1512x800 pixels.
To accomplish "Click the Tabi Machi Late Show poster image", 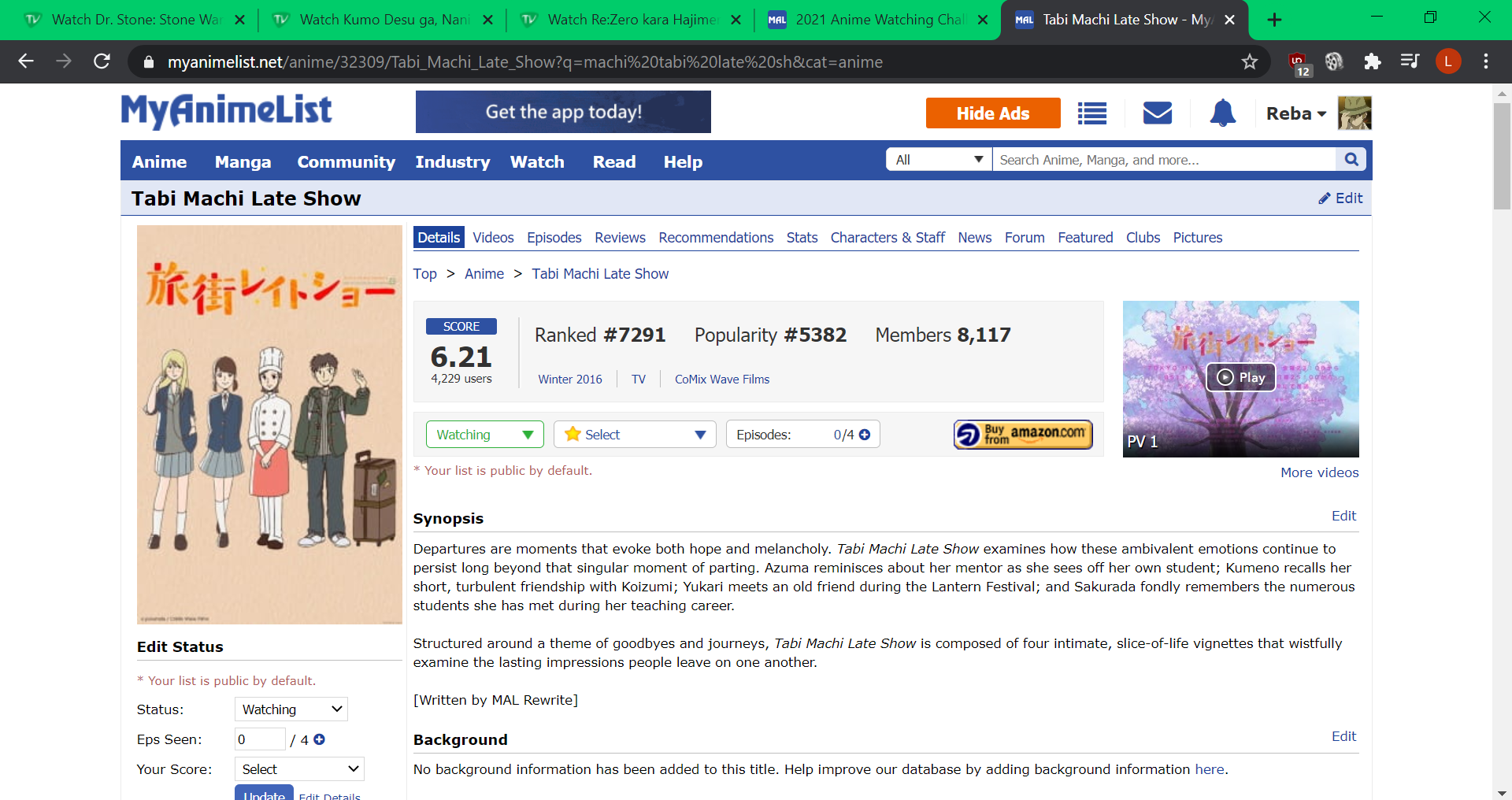I will point(269,424).
